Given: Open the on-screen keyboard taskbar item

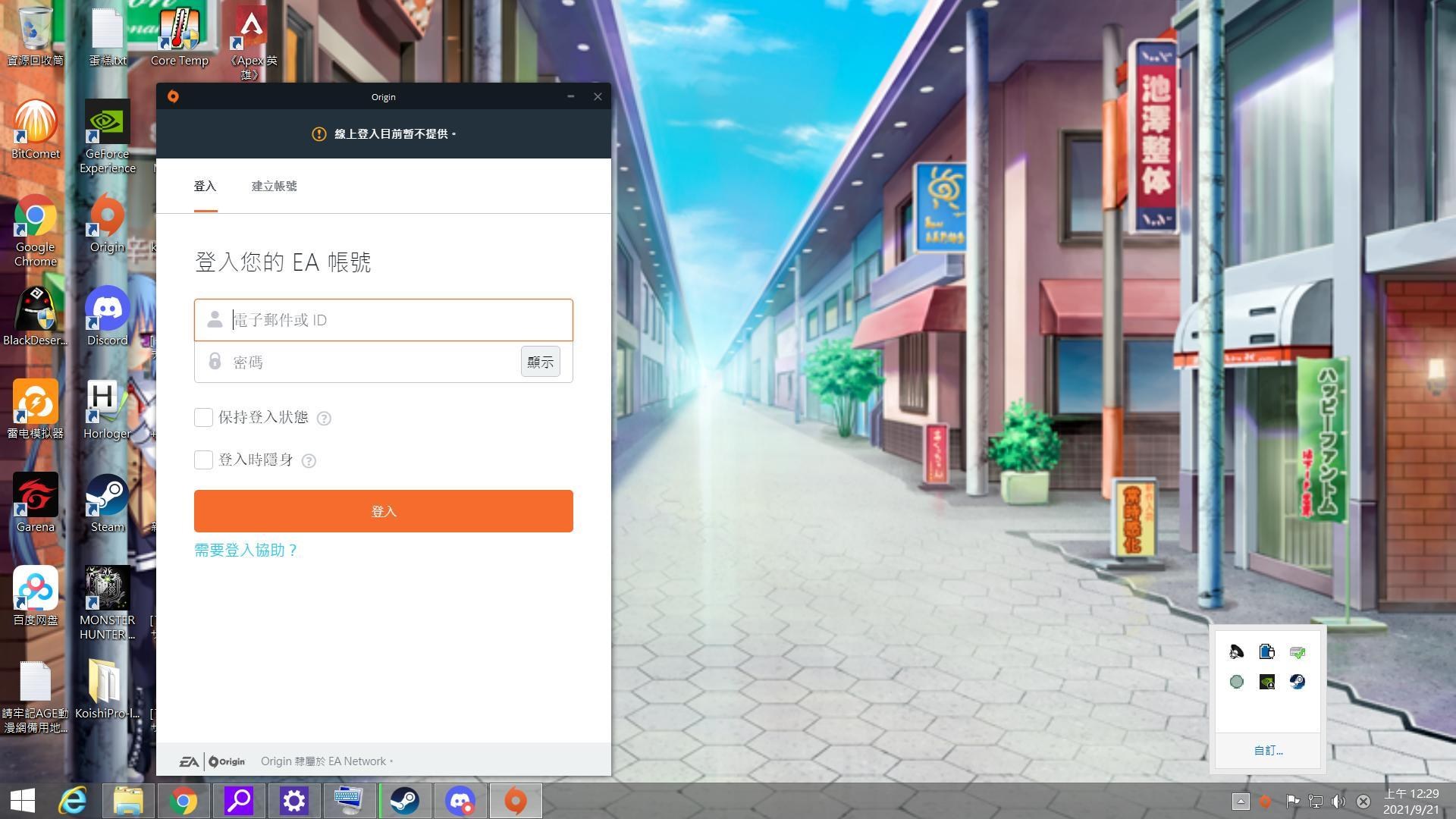Looking at the screenshot, I should point(350,801).
